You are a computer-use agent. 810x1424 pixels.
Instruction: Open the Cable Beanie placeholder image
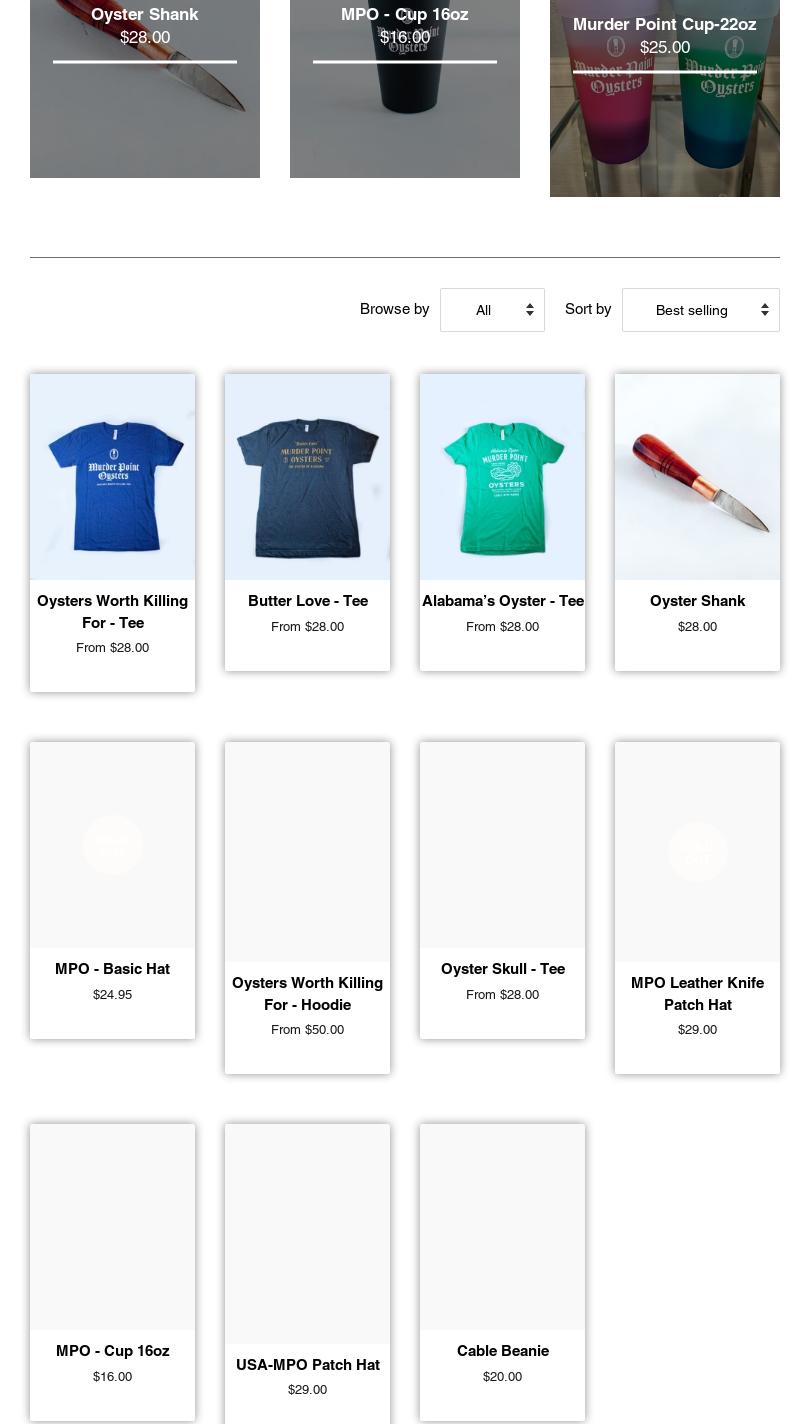click(502, 1227)
